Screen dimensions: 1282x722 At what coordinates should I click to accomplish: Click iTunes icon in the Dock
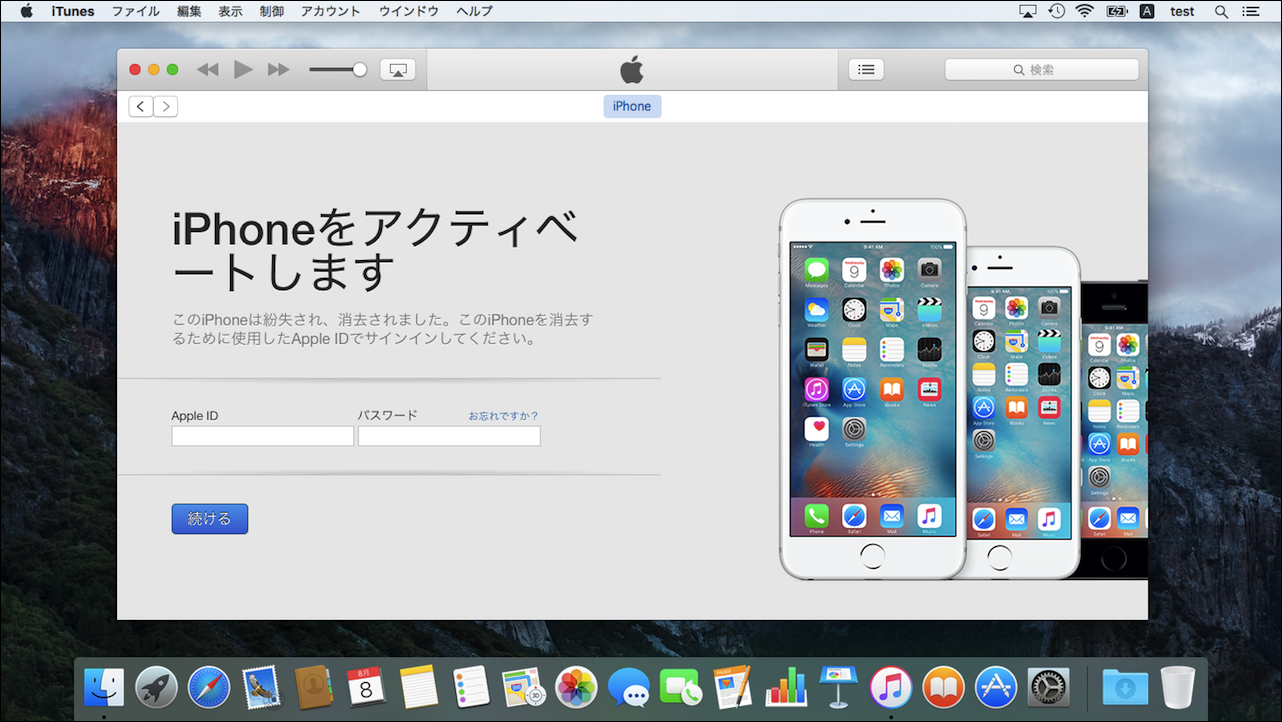point(891,687)
